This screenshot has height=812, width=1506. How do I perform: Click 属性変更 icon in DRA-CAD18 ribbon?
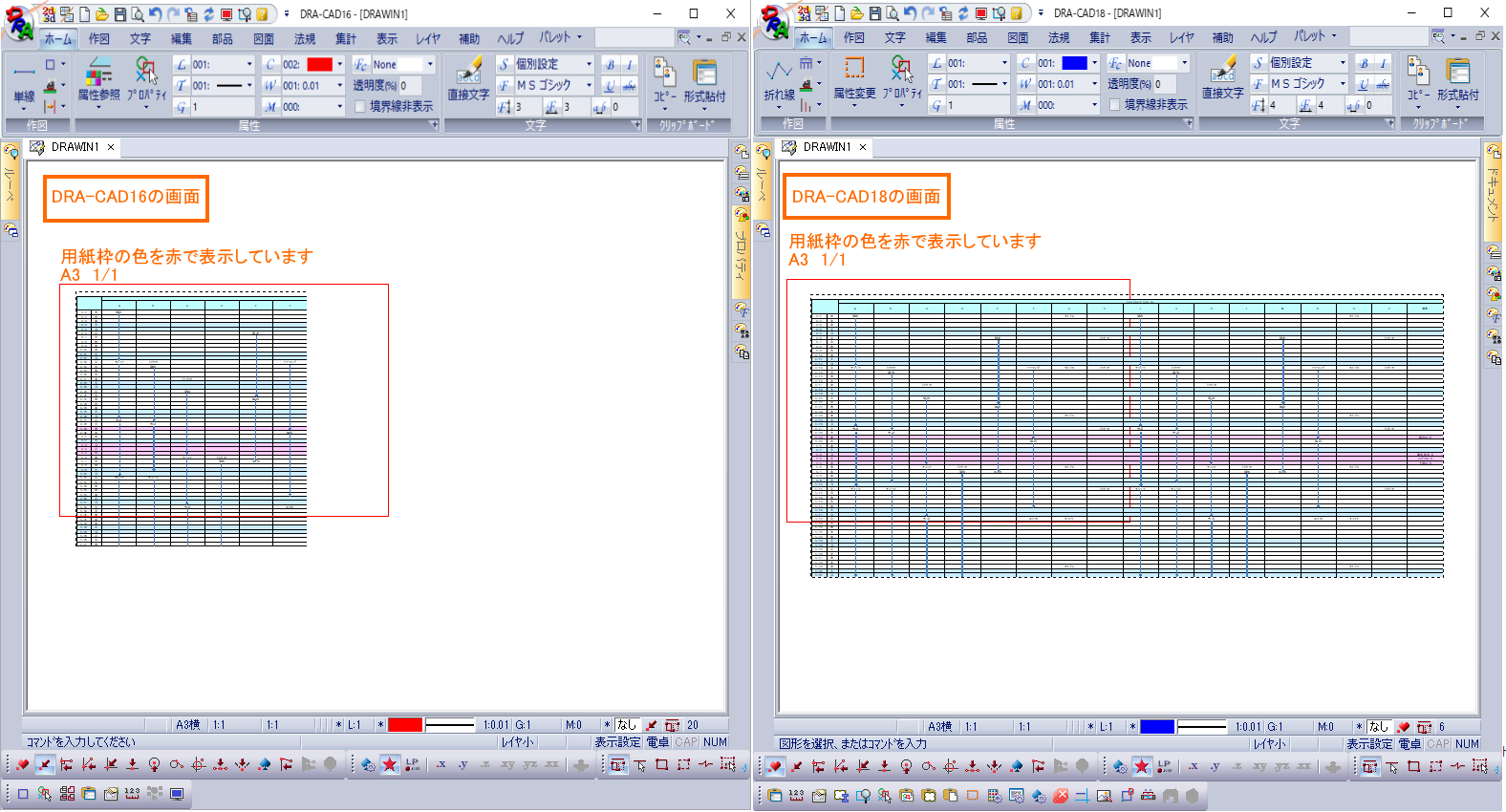click(x=854, y=79)
